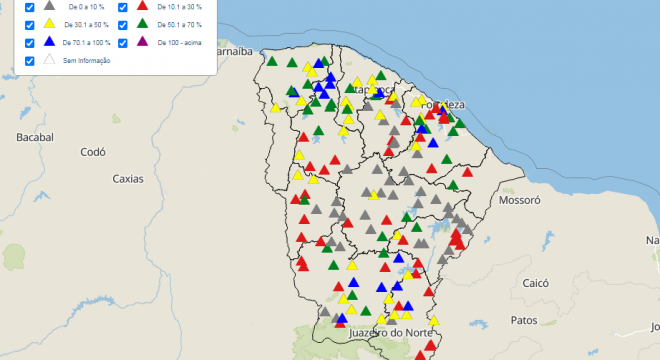Click green triangle marker nearest Parnaíba label

(x=272, y=61)
